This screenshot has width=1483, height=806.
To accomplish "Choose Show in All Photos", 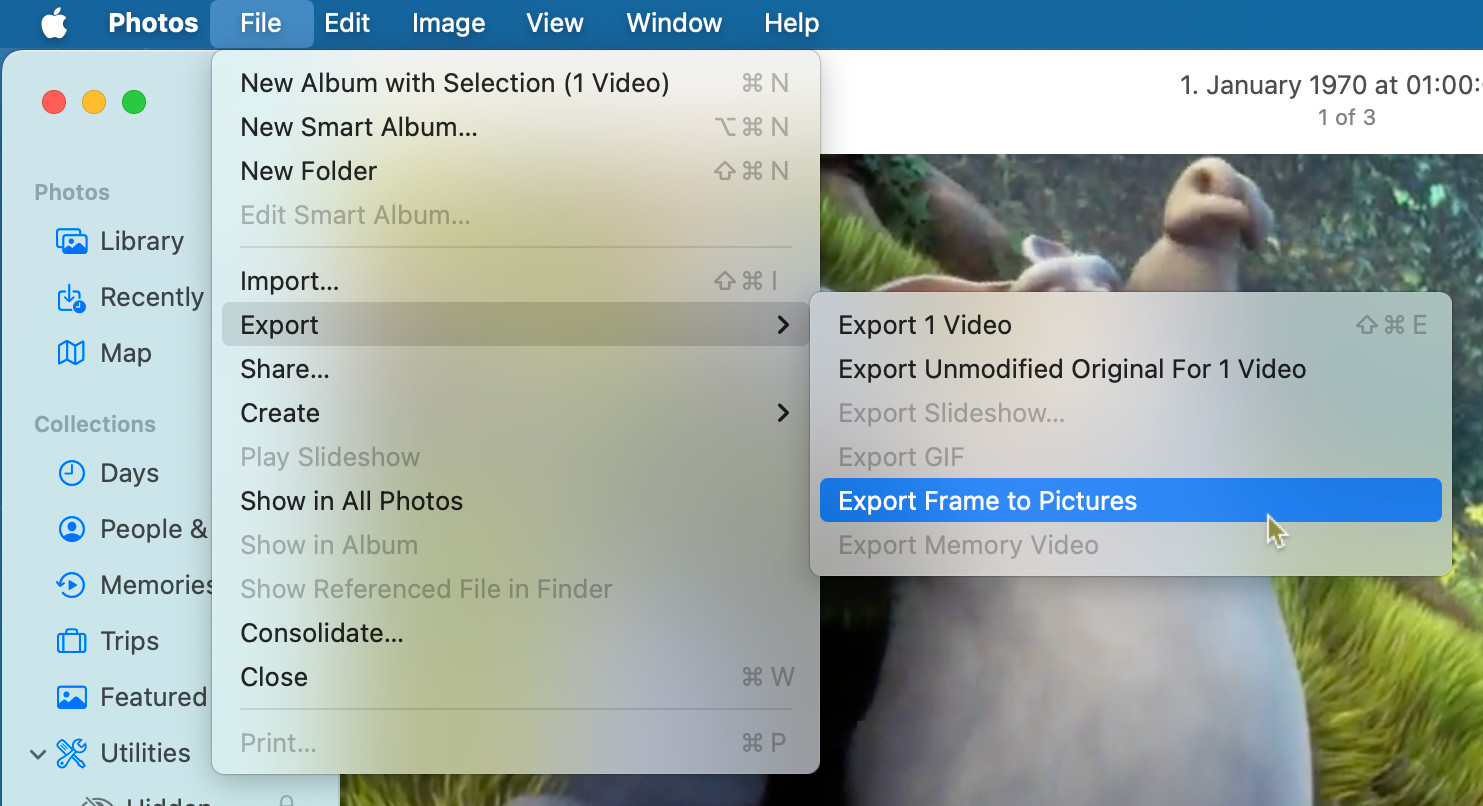I will pyautogui.click(x=515, y=501).
